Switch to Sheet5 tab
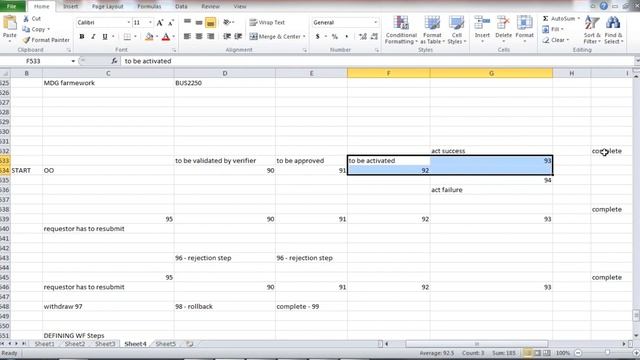This screenshot has height=360, width=640. [x=165, y=344]
